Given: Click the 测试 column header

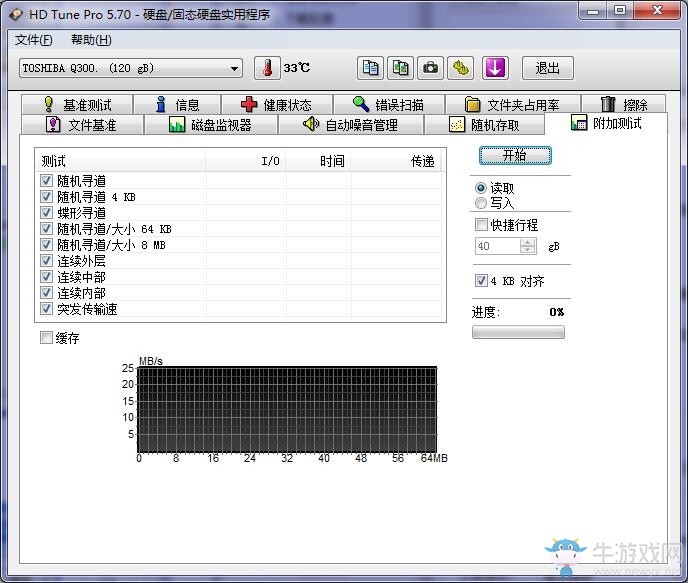Looking at the screenshot, I should click(120, 161).
